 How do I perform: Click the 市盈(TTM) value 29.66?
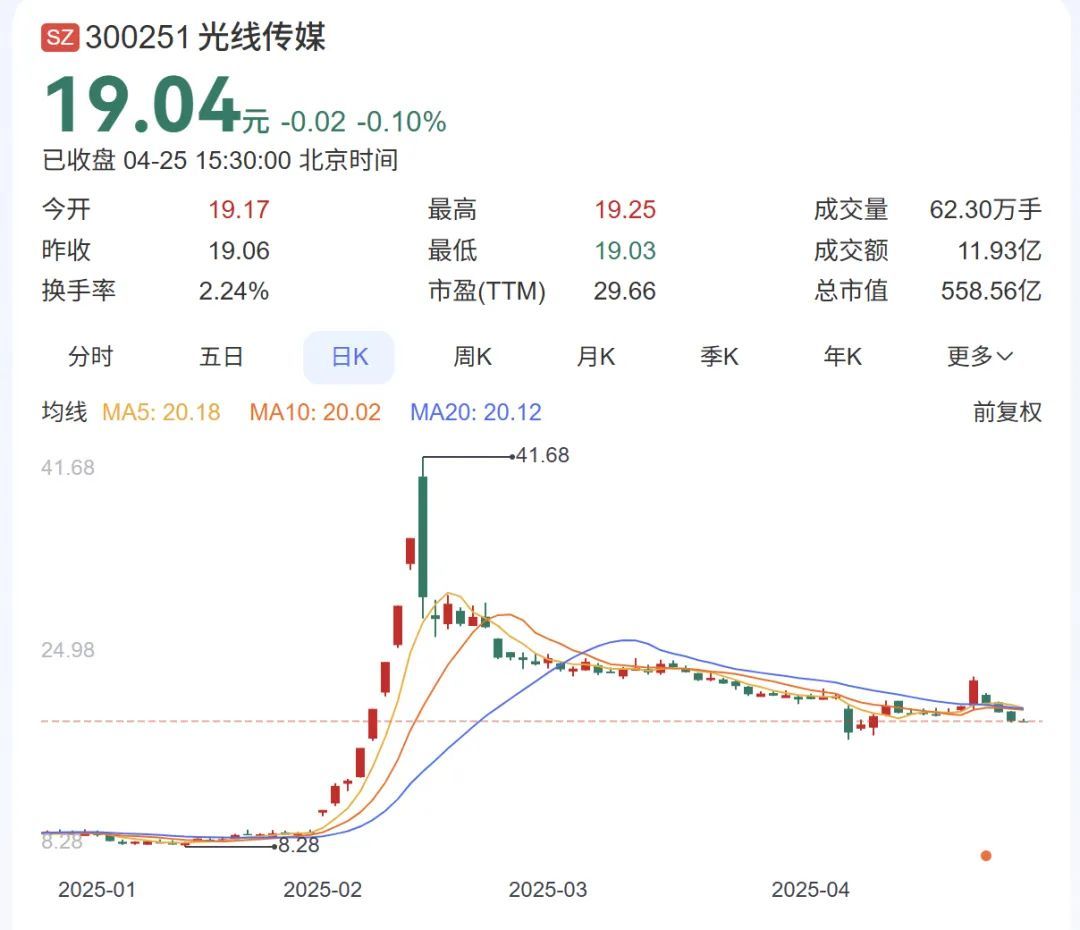[625, 291]
